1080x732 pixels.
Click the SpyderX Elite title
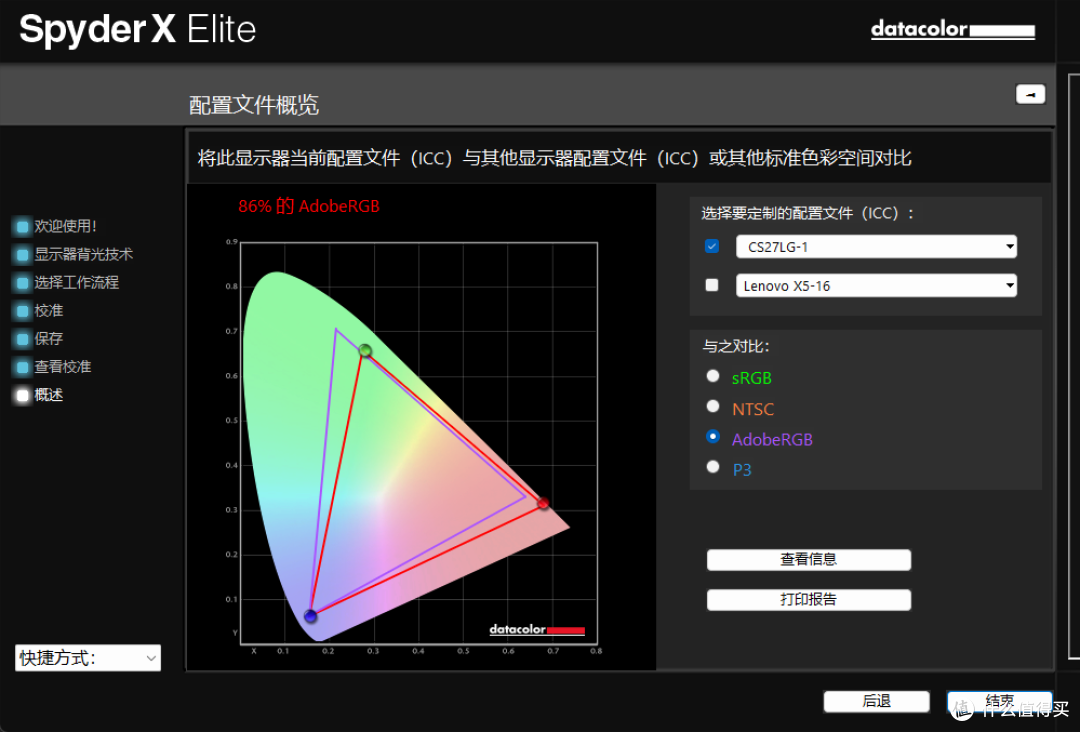pyautogui.click(x=138, y=30)
